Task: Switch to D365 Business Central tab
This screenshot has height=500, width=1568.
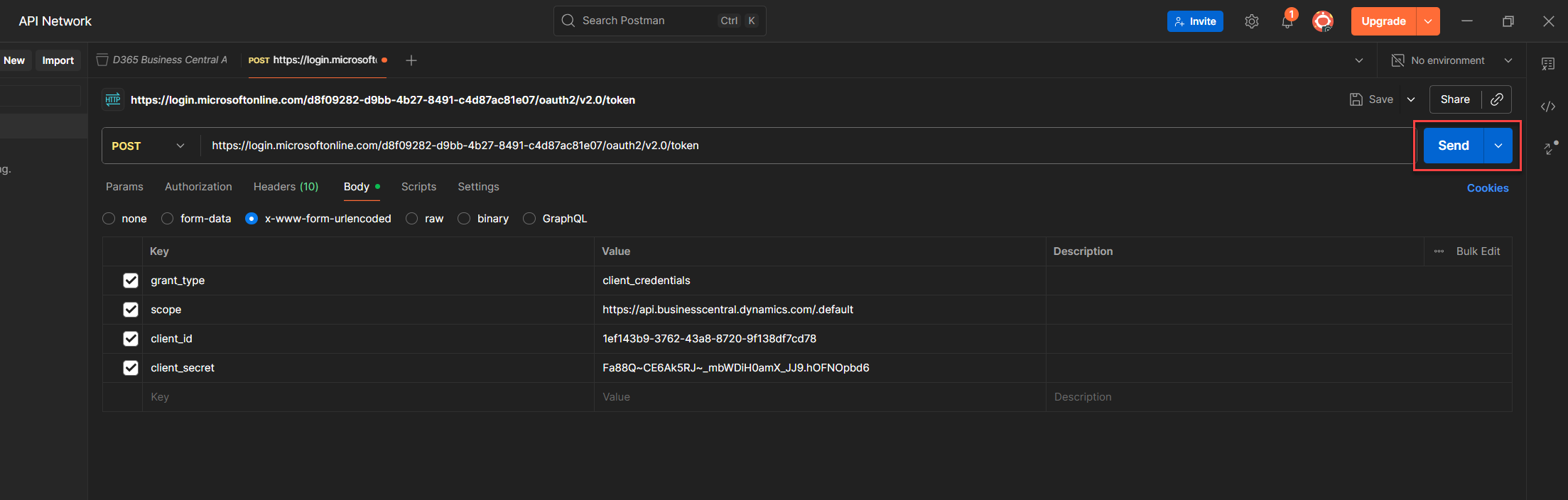Action: pos(163,60)
